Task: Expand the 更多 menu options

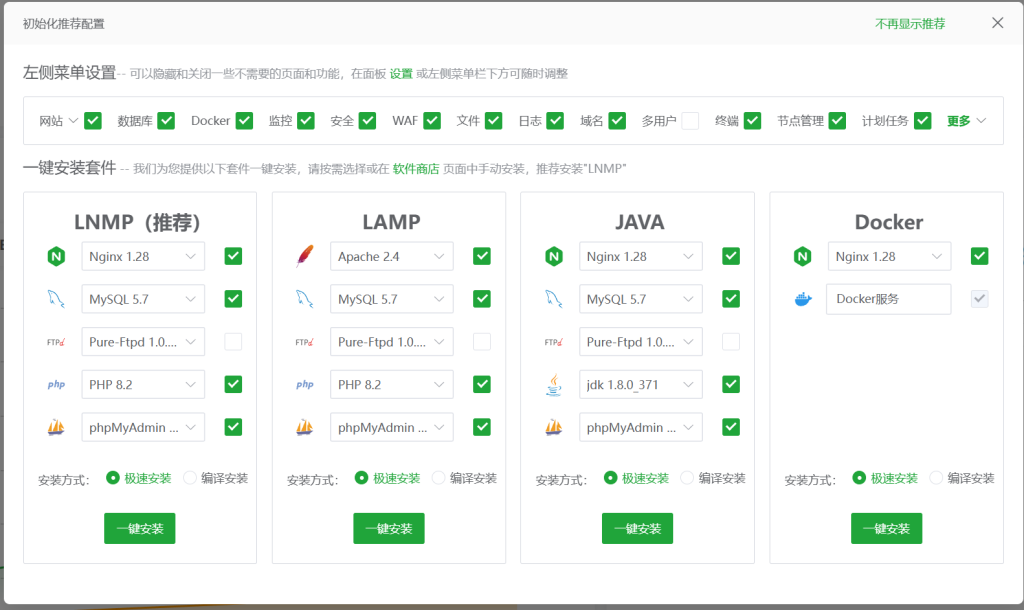Action: (x=966, y=121)
